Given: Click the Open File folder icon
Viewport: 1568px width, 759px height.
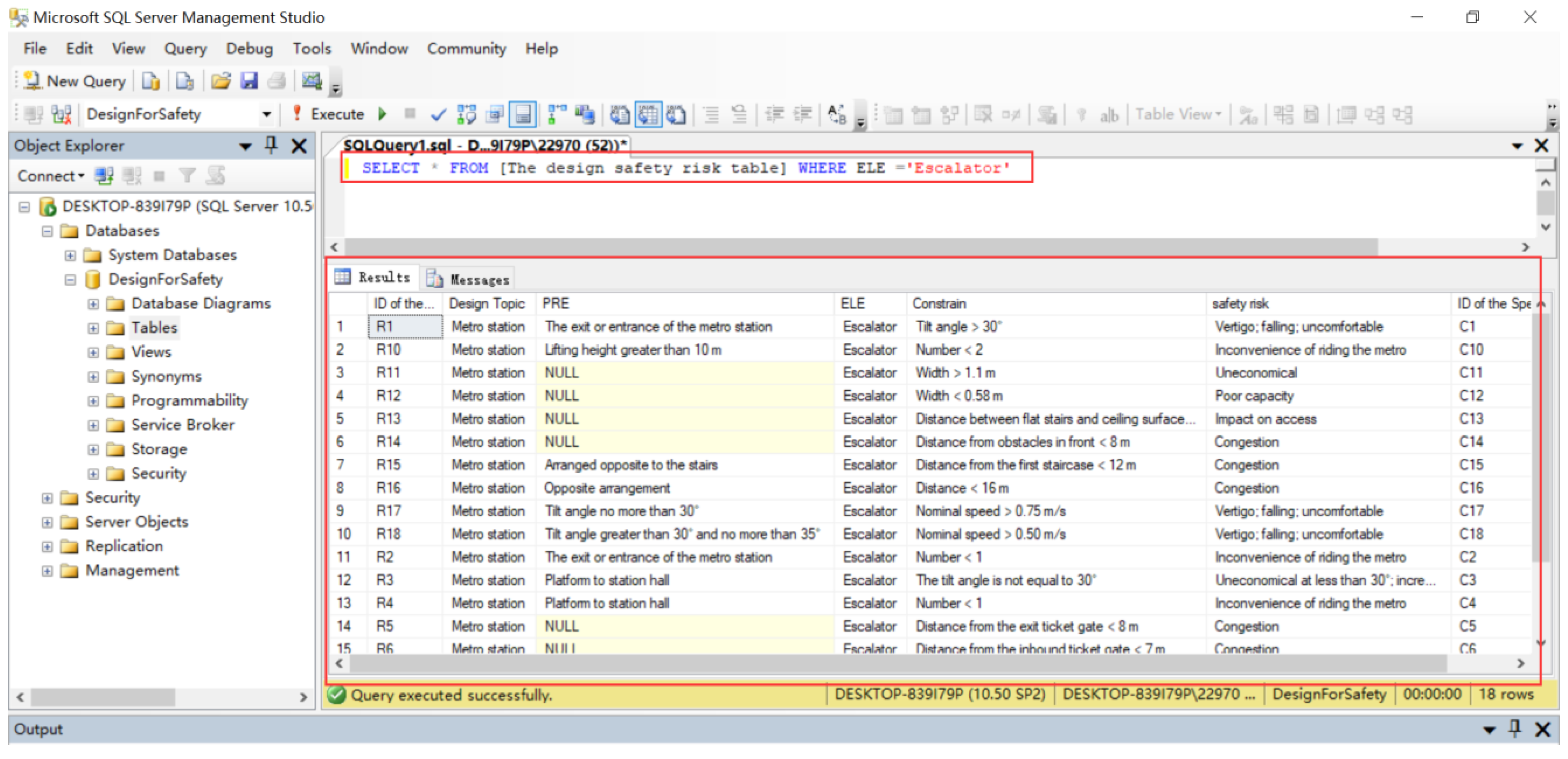Looking at the screenshot, I should (221, 81).
